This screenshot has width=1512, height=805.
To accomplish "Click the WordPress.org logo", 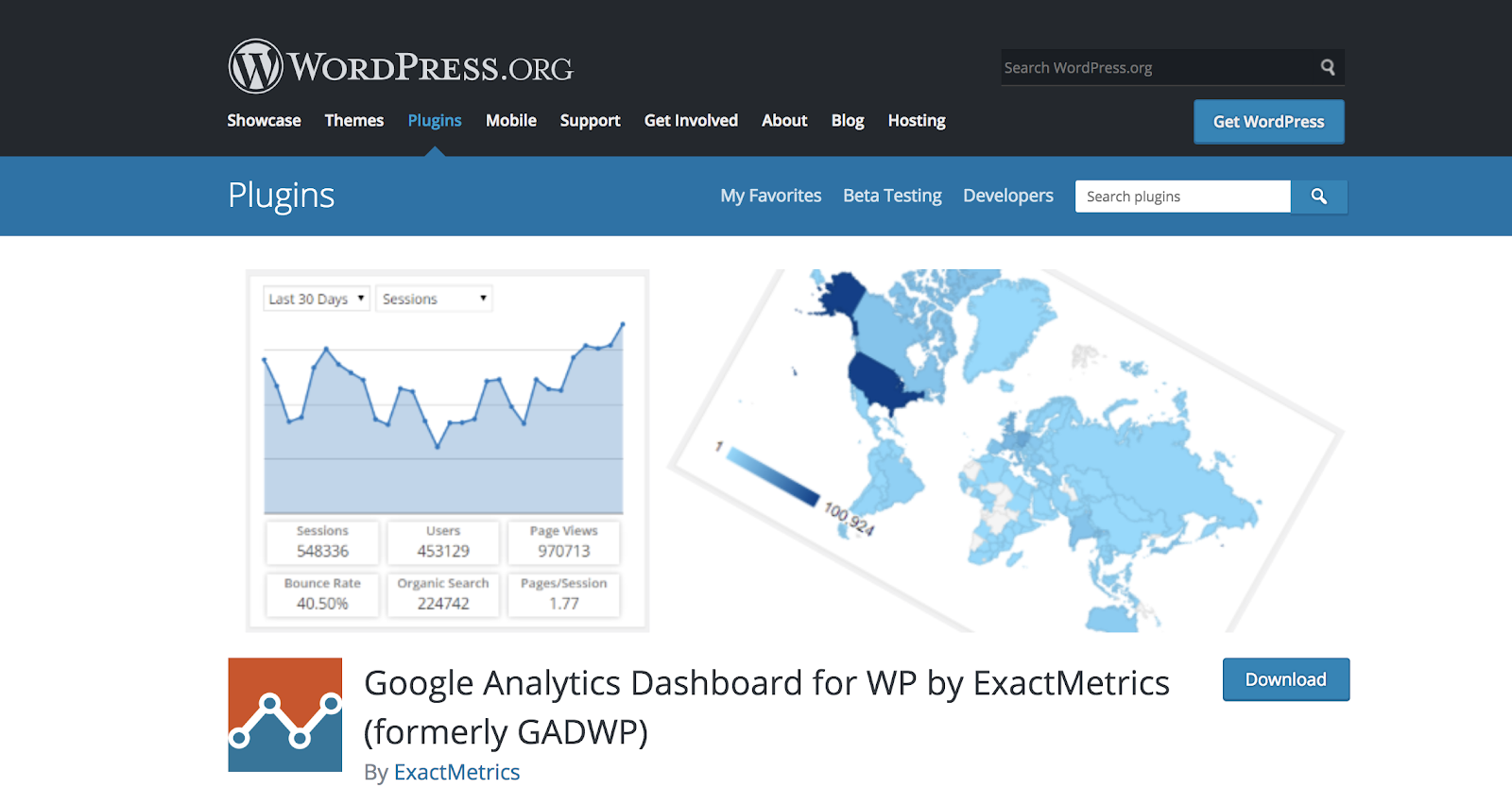I will 401,66.
